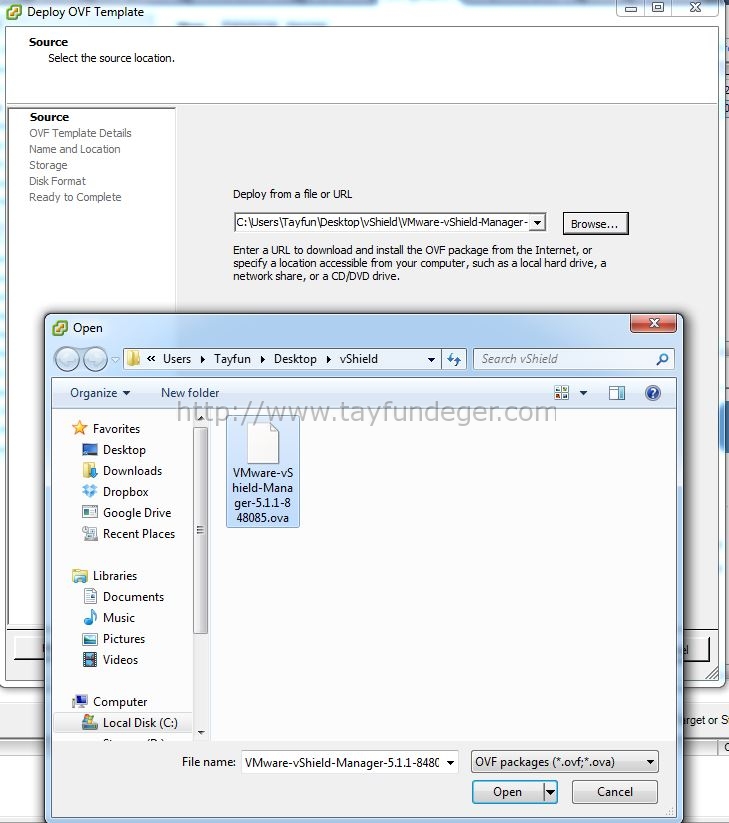729x823 pixels.
Task: Select Videos library
Action: click(x=120, y=660)
